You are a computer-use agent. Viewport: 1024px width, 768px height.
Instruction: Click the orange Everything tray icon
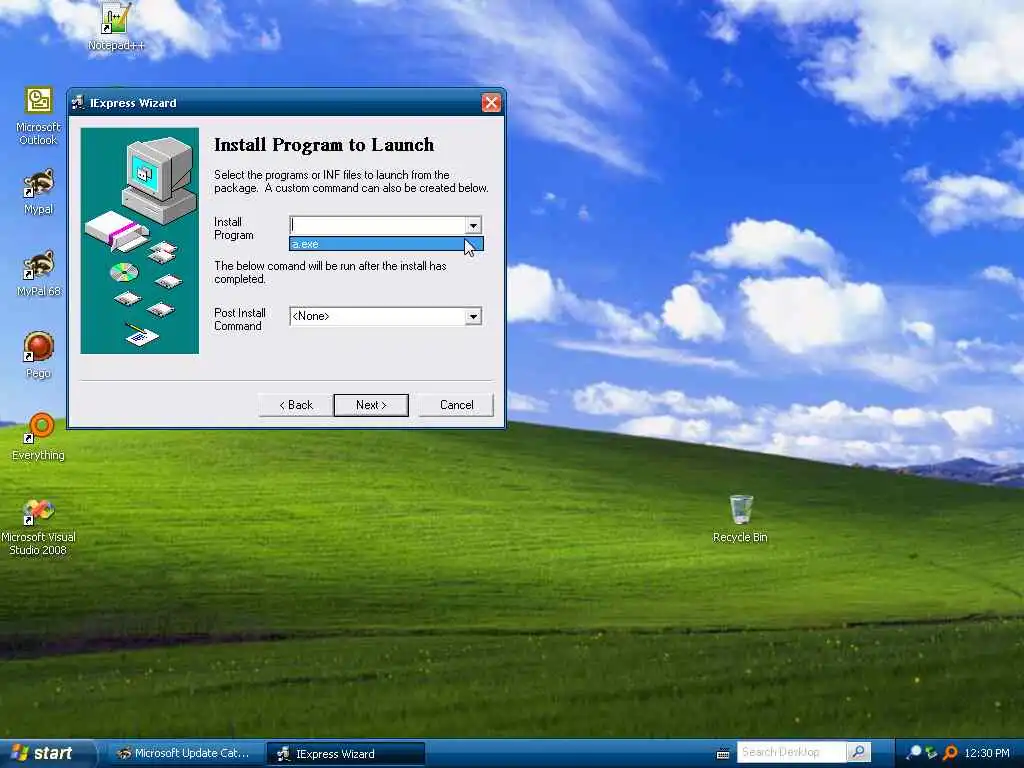[x=950, y=753]
